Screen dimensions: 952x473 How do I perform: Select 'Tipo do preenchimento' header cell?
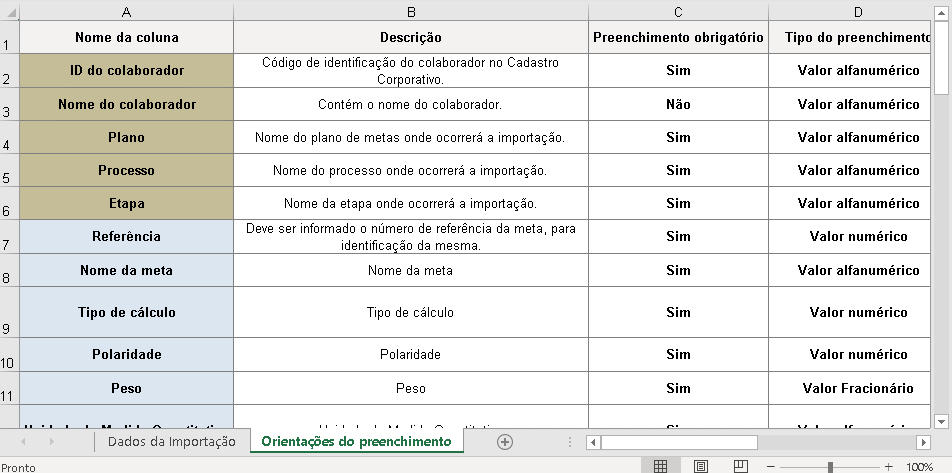pyautogui.click(x=849, y=37)
